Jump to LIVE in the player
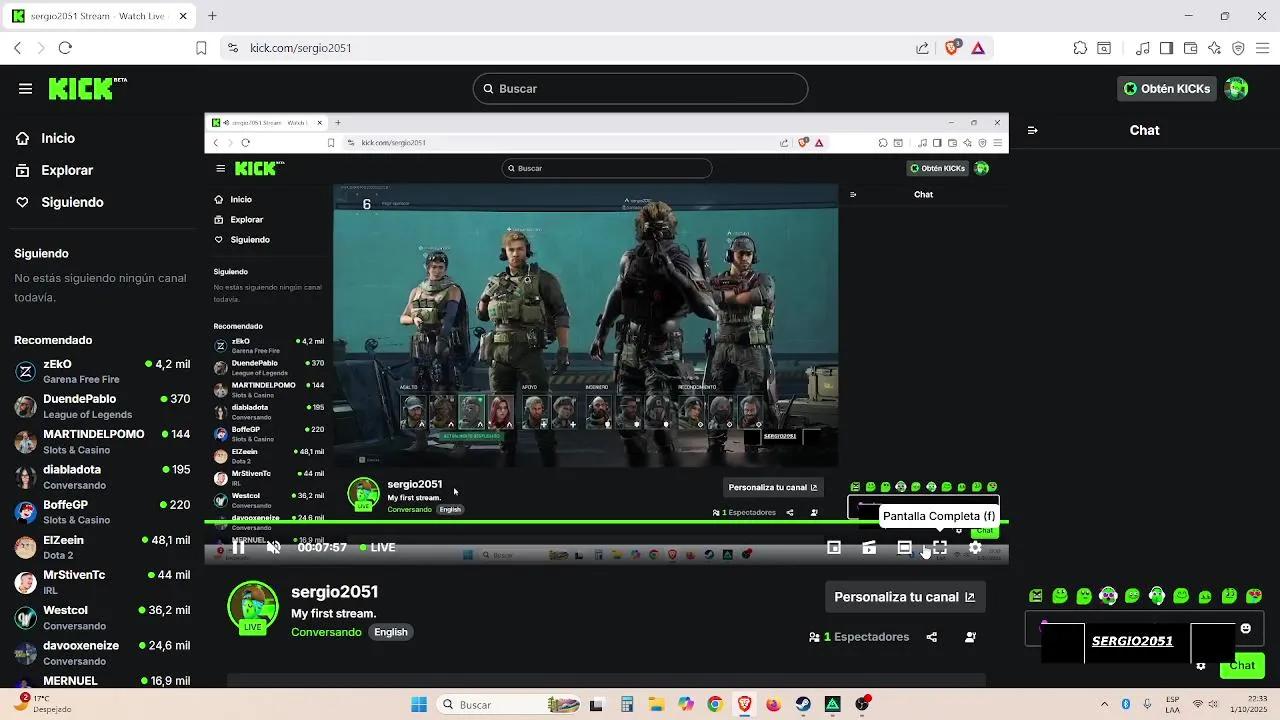The image size is (1280, 720). (378, 547)
